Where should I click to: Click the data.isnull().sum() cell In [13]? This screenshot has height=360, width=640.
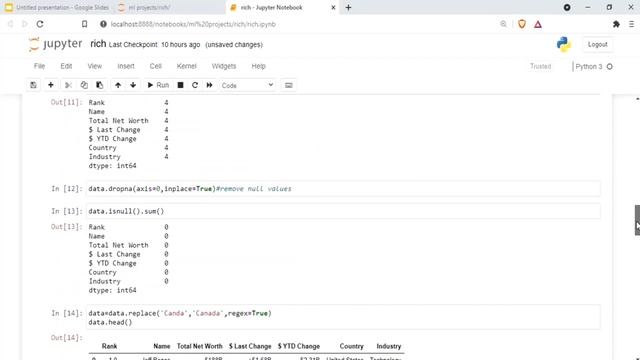coord(343,211)
